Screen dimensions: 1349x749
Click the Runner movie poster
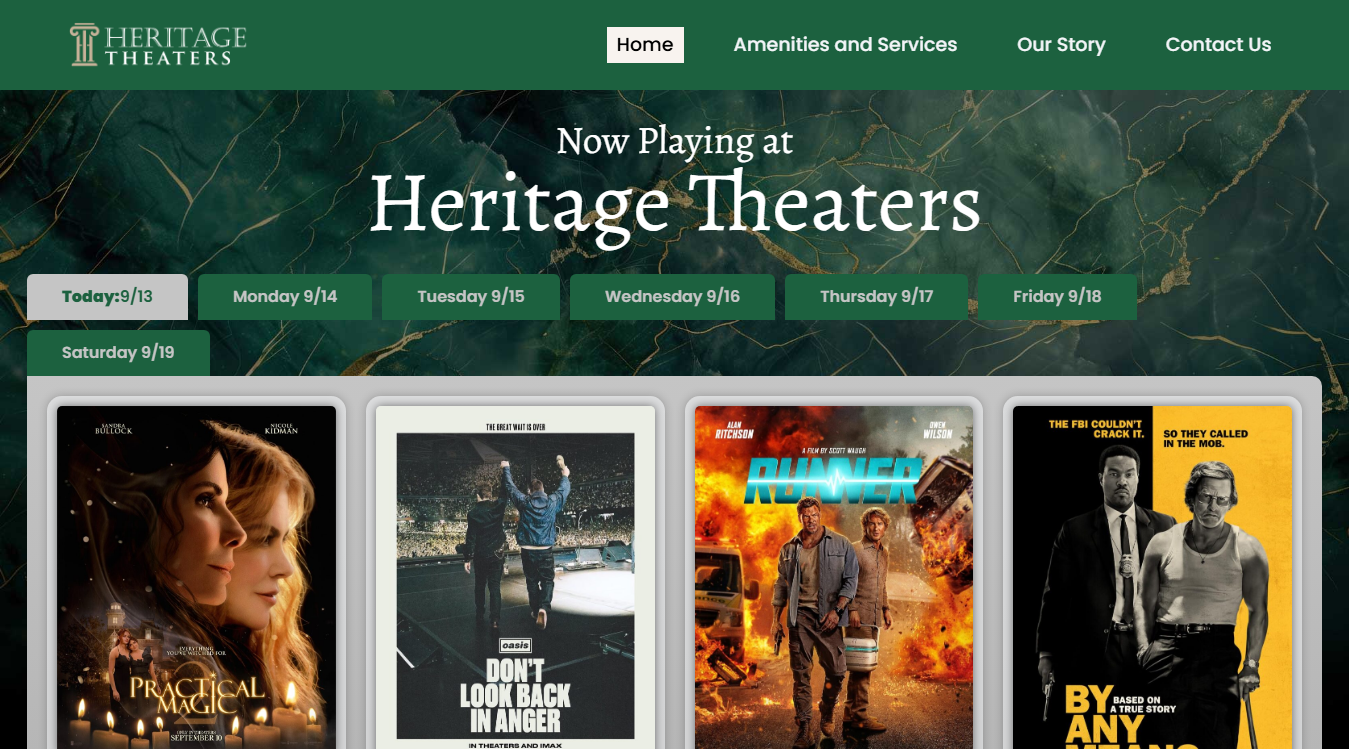pyautogui.click(x=834, y=577)
